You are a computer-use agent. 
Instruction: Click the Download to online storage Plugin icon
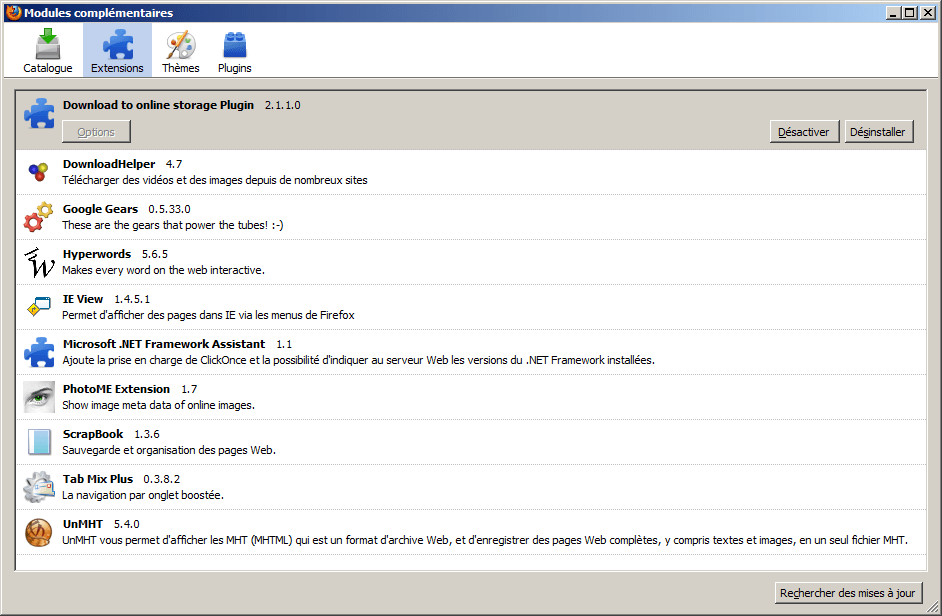point(39,113)
